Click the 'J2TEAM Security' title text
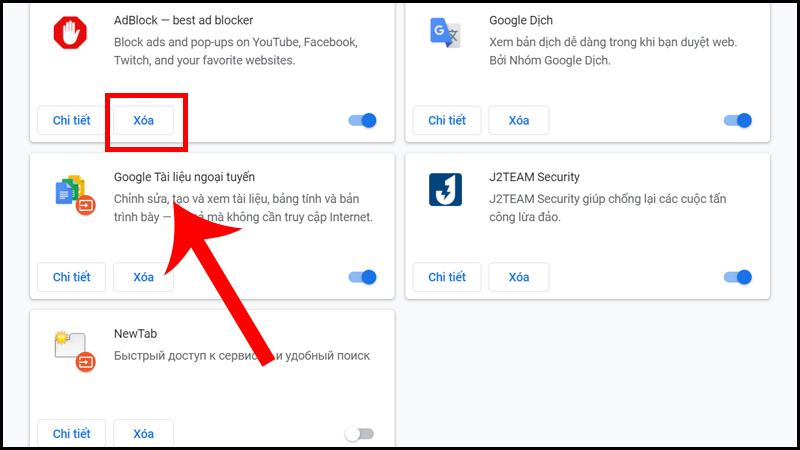Viewport: 800px width, 450px height. click(534, 177)
